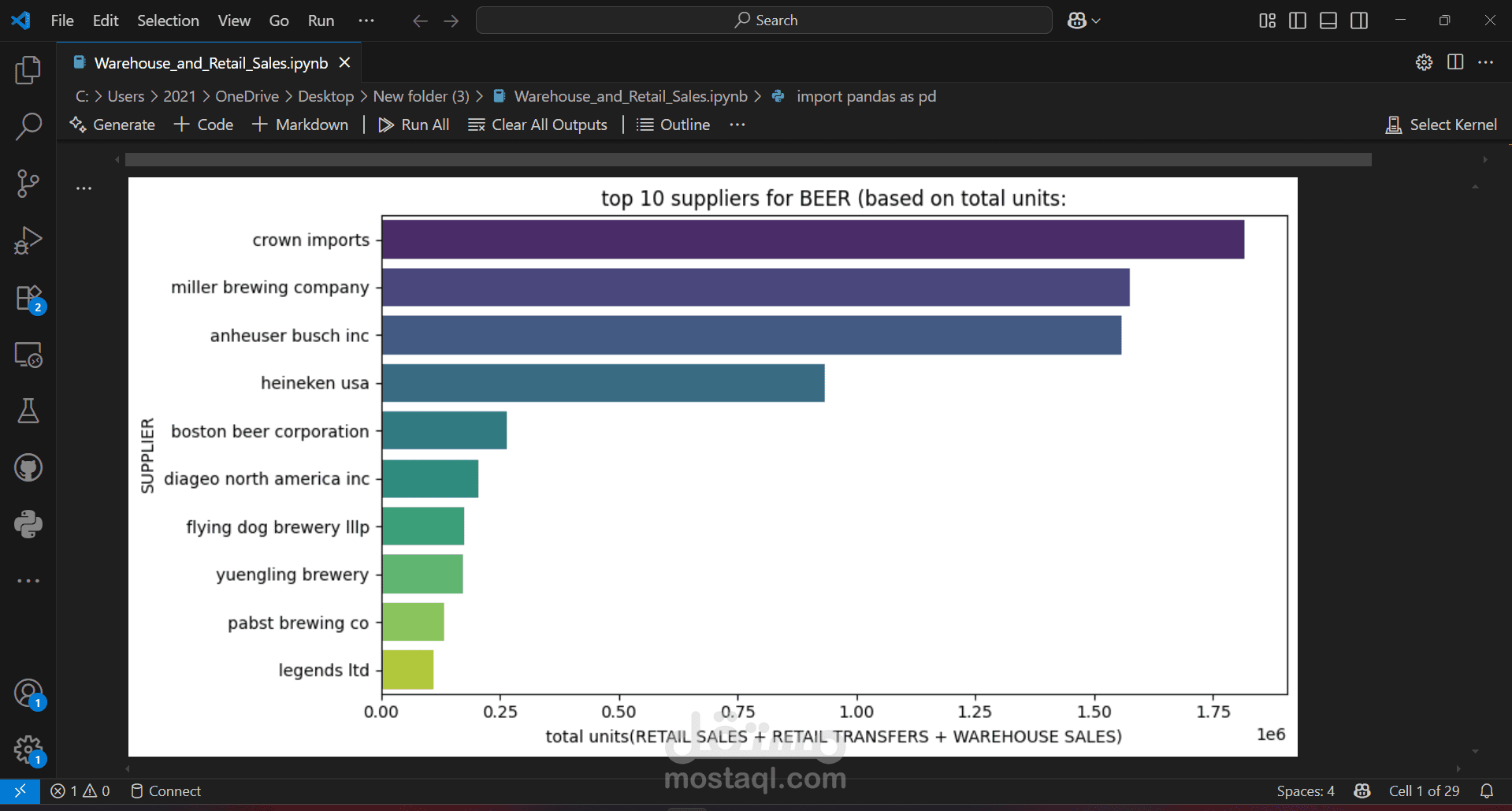Change indentation via Spaces: 4

[1306, 791]
